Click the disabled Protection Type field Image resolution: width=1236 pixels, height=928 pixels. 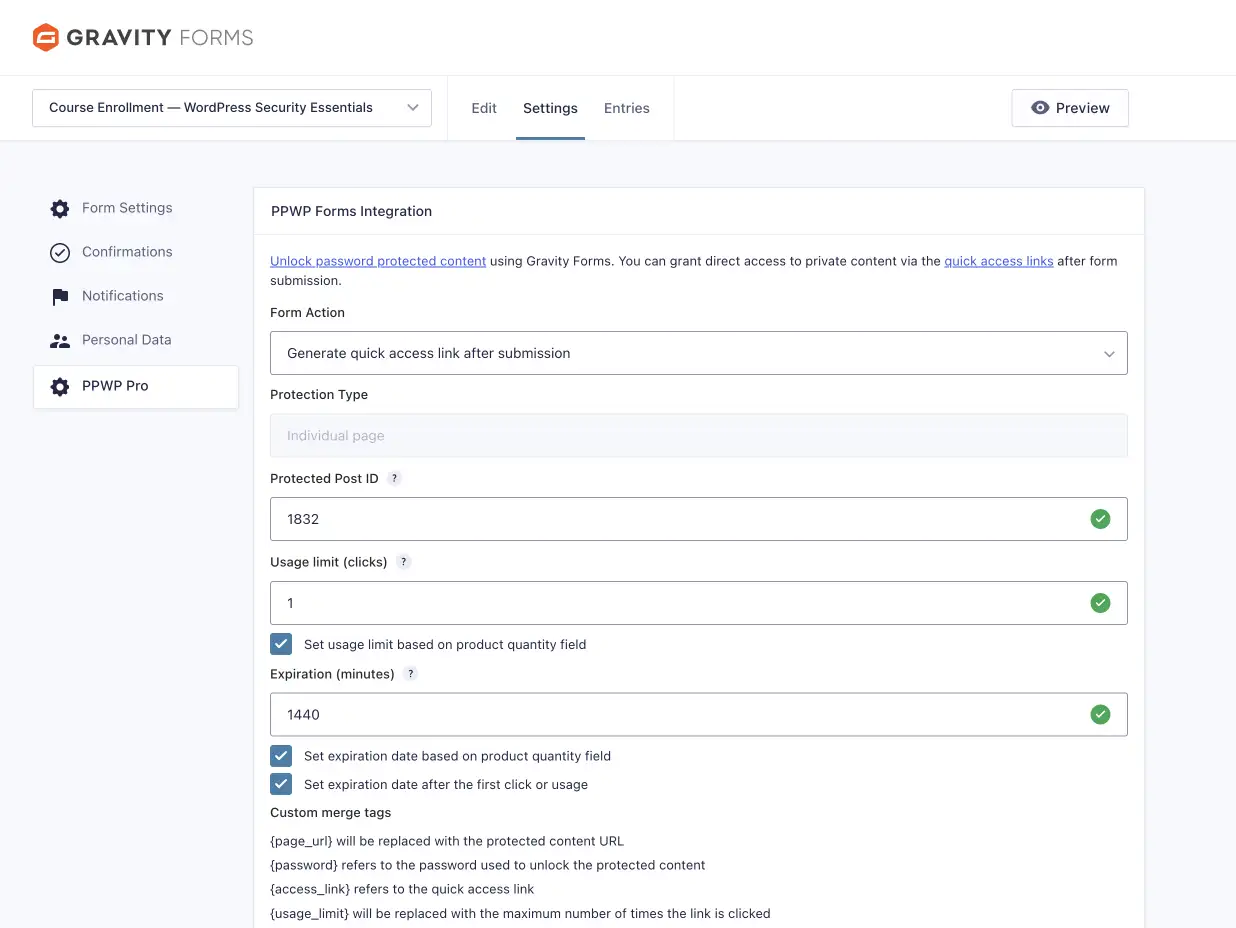point(699,436)
